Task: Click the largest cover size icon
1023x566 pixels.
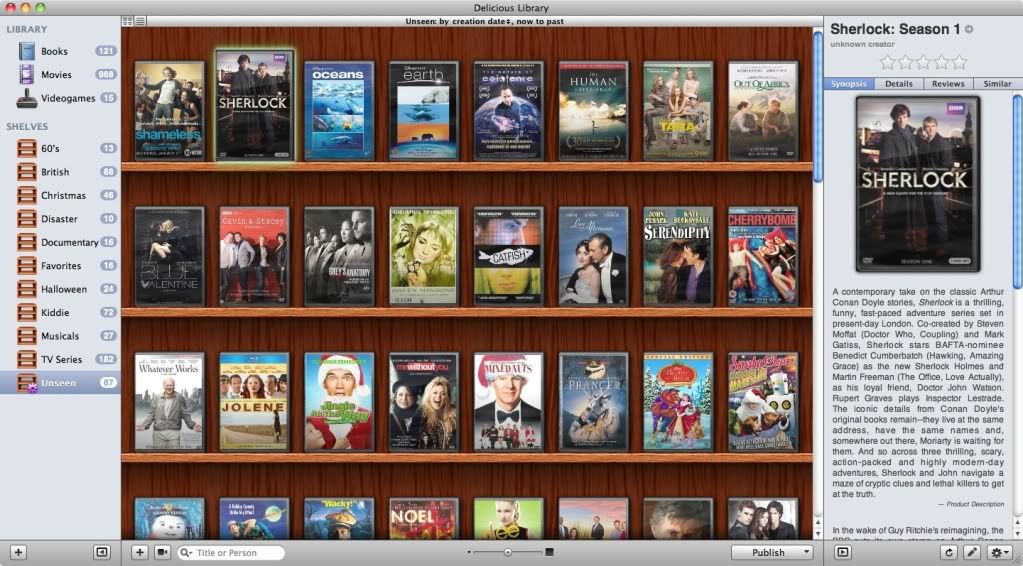Action: [549, 552]
